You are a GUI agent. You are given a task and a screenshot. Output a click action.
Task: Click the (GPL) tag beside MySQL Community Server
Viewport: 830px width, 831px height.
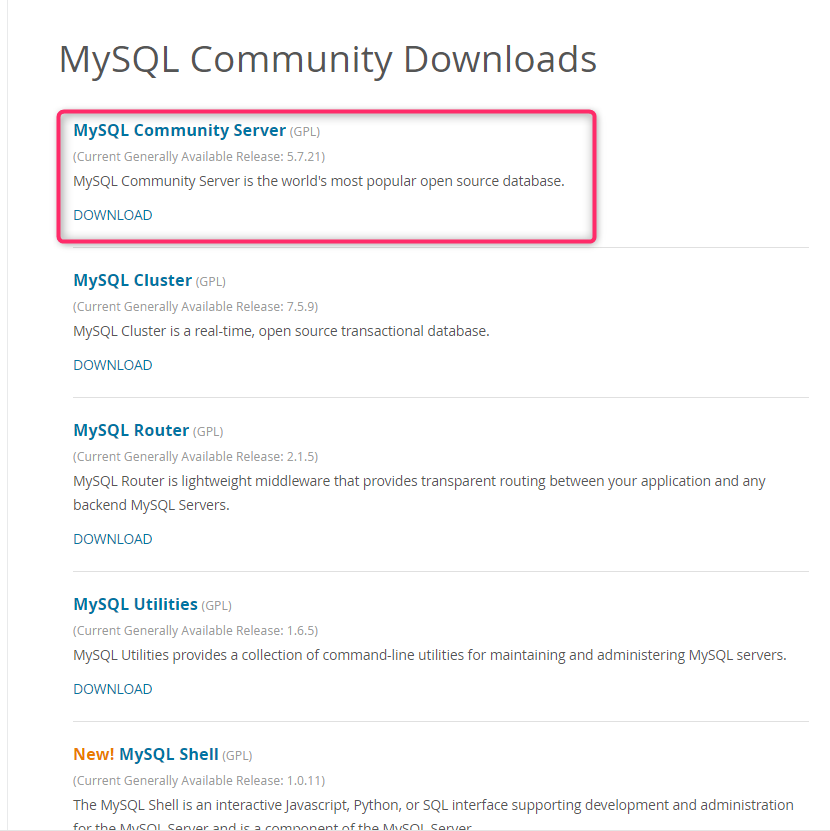point(305,131)
